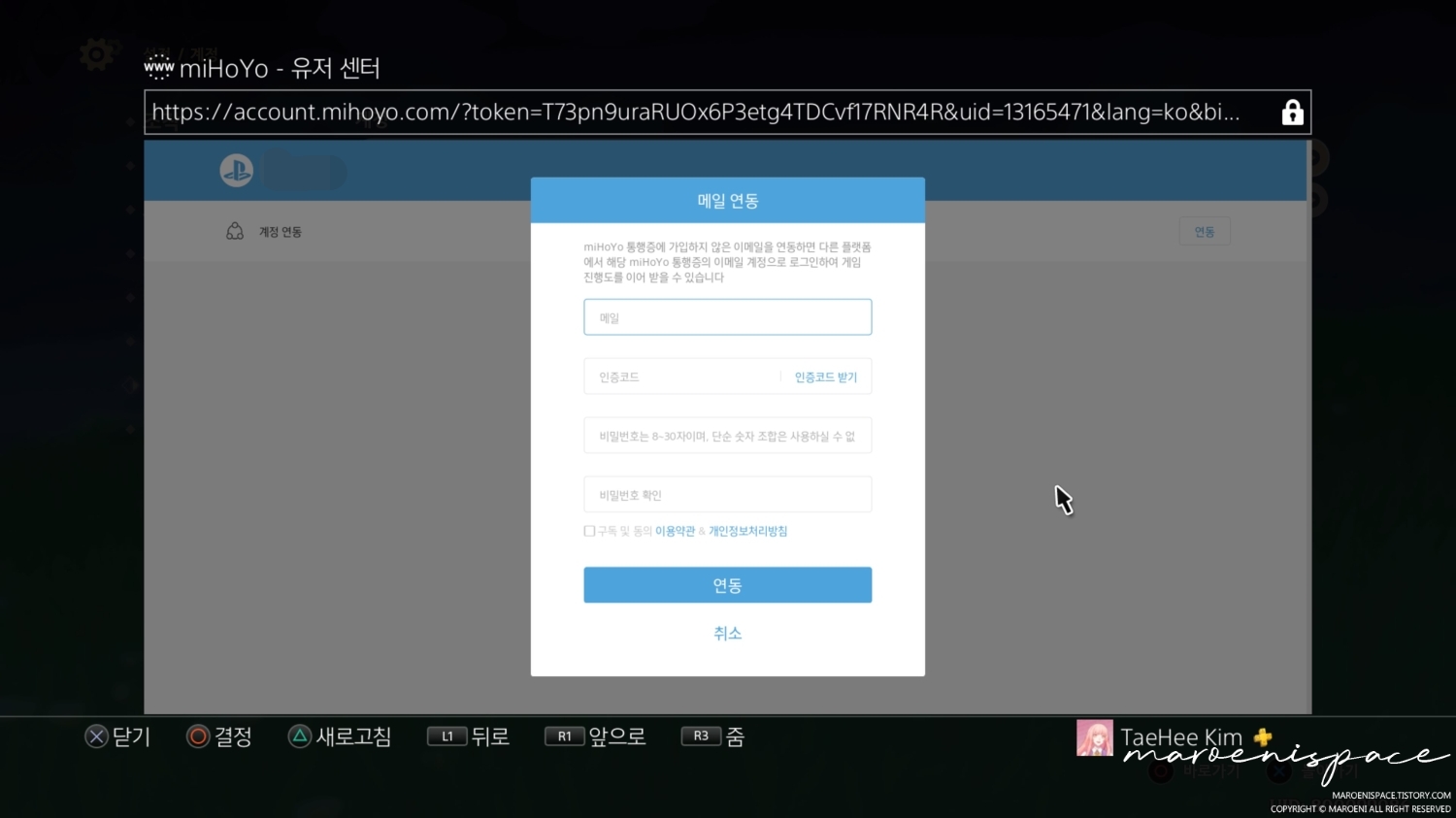This screenshot has height=818, width=1456.
Task: Click the PS Plus icon next to TaeHee Kim
Action: point(1262,737)
